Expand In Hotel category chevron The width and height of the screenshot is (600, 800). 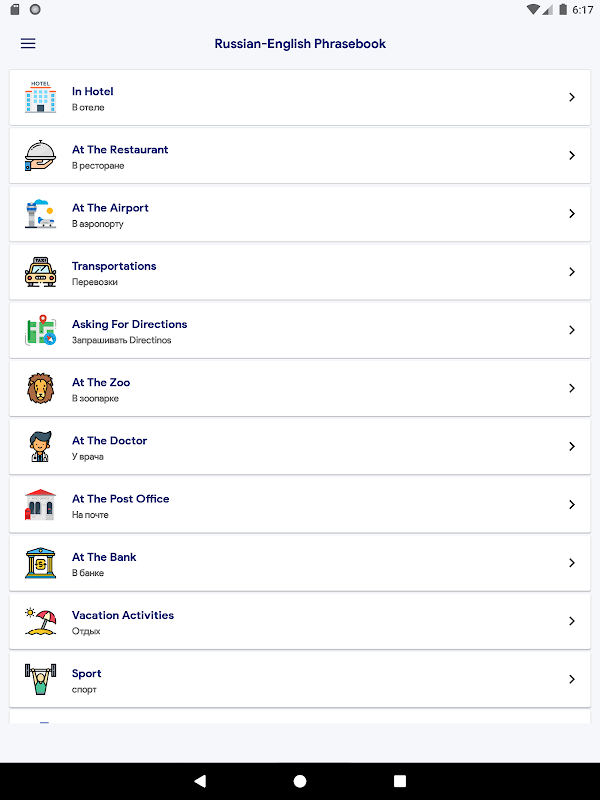click(572, 97)
